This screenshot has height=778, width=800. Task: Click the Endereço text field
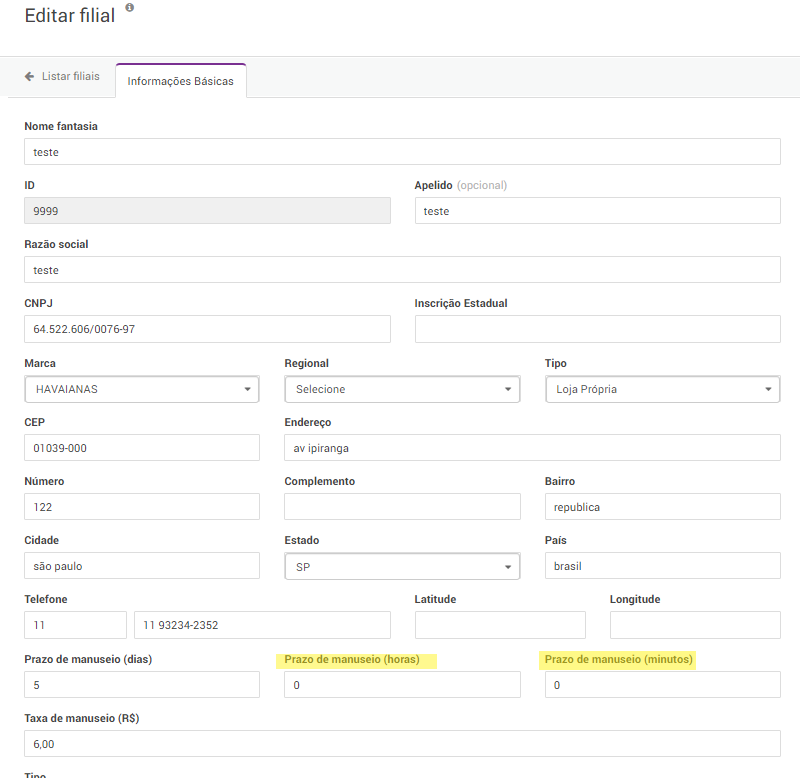pos(532,448)
